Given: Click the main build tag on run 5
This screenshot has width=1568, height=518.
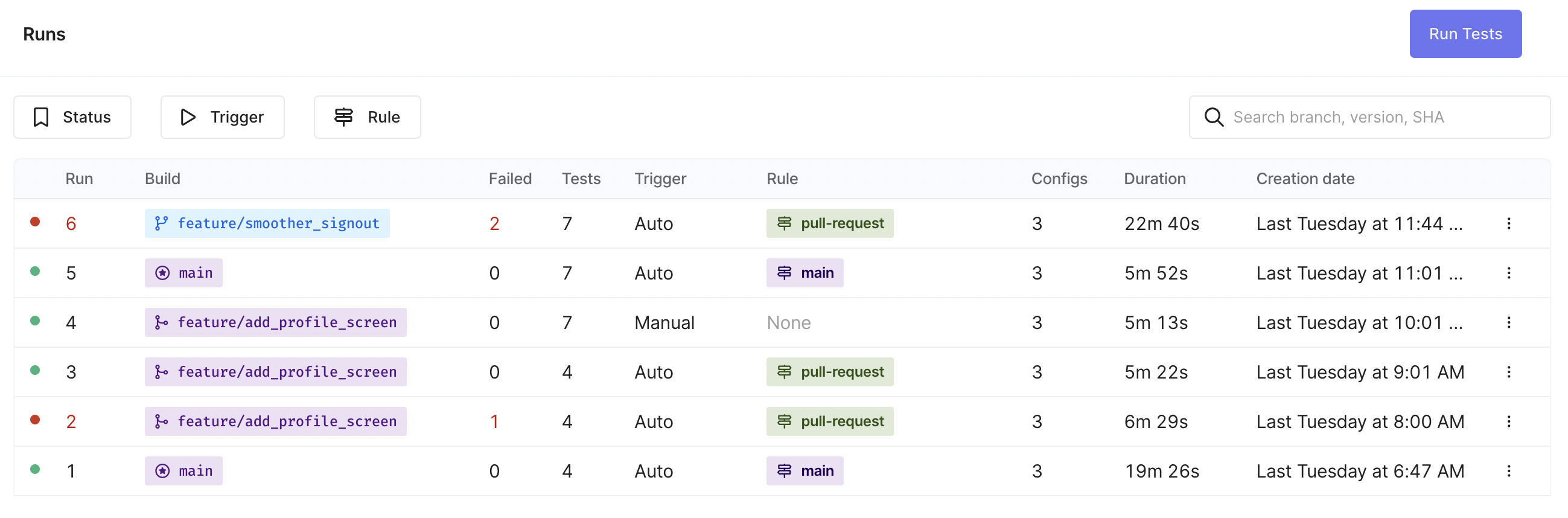Looking at the screenshot, I should (184, 273).
